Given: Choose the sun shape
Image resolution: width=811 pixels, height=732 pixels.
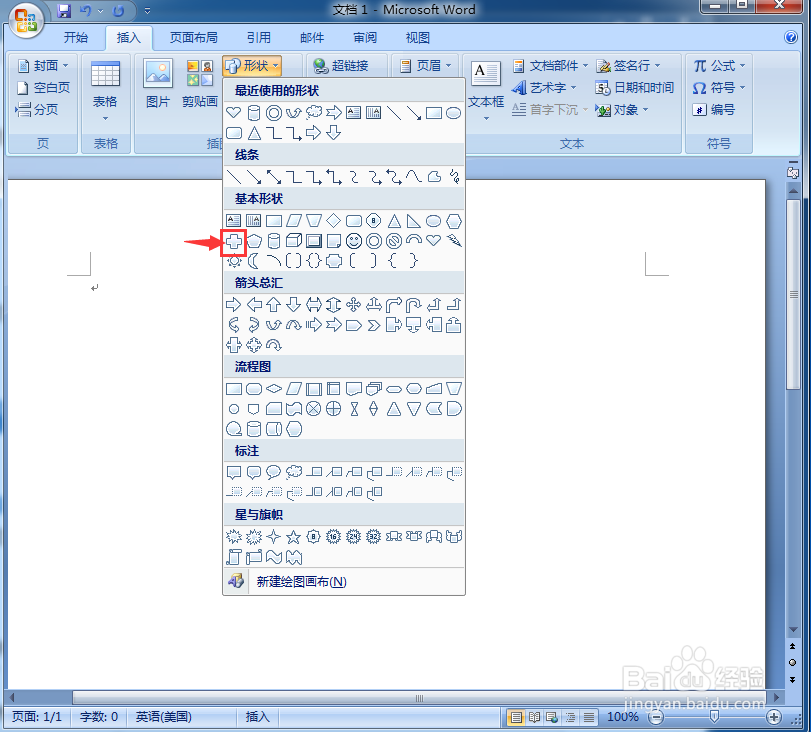Looking at the screenshot, I should 234,261.
